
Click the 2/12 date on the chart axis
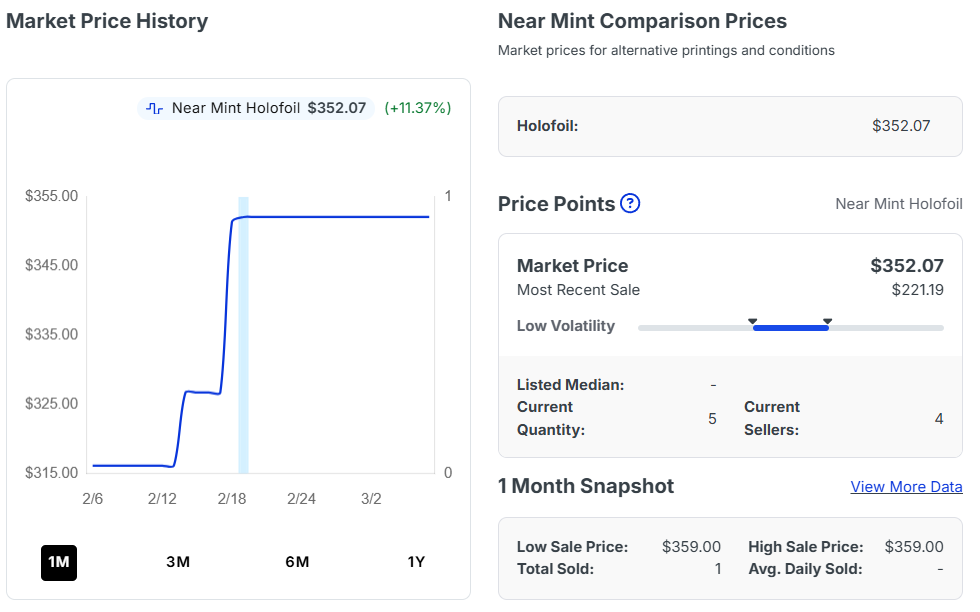tap(162, 499)
